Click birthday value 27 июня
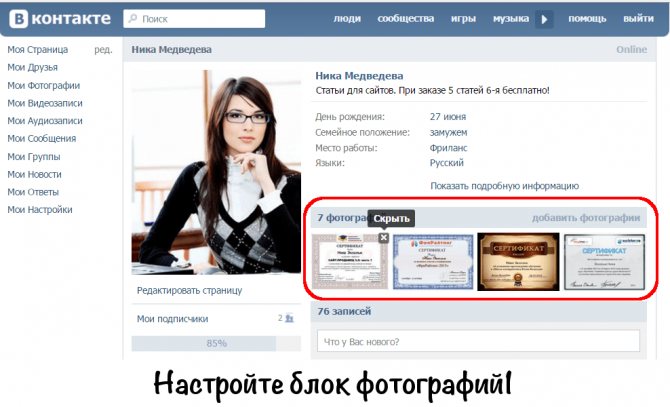Screen dimensions: 670x407 pyautogui.click(x=448, y=117)
